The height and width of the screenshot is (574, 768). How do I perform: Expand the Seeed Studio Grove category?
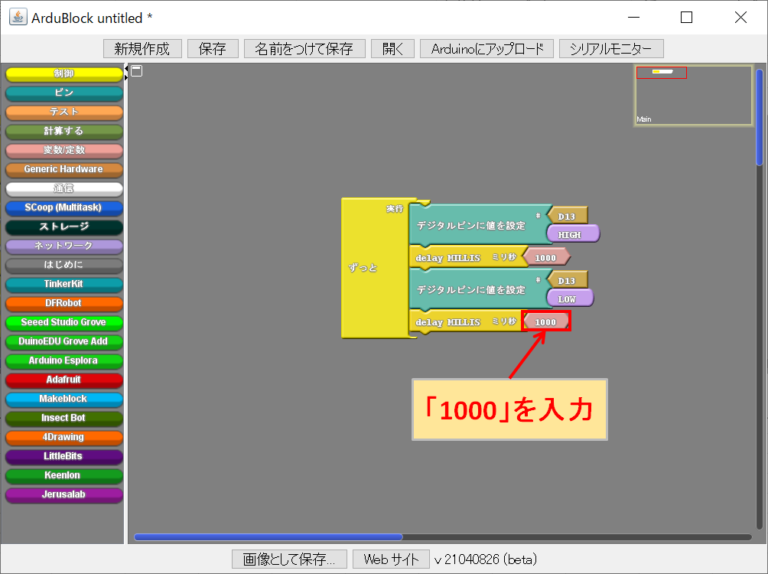tap(64, 323)
